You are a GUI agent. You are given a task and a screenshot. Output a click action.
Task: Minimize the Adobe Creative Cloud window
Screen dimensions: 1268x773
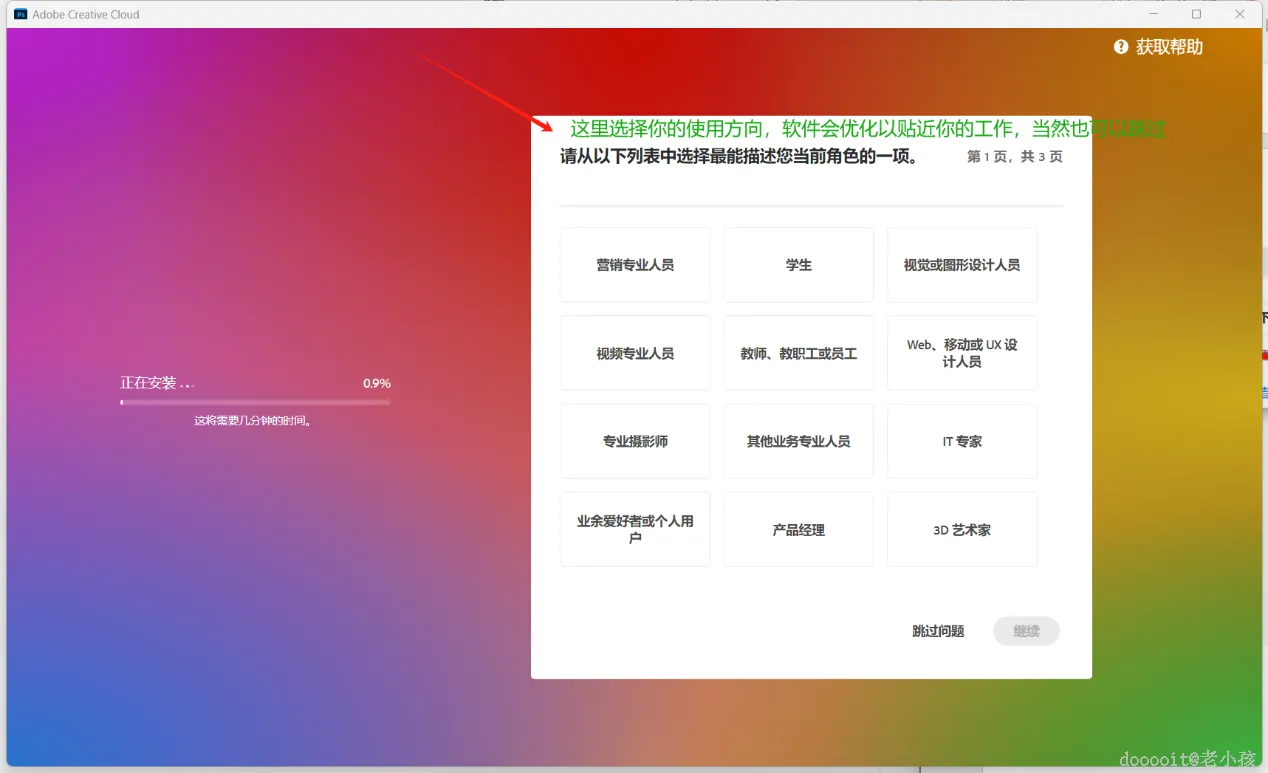(x=1152, y=14)
